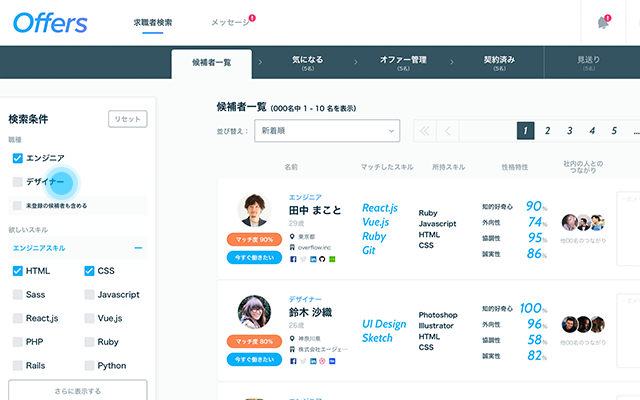Open the 新着順 sort dropdown
Screen dimensions: 640x400
click(326, 131)
